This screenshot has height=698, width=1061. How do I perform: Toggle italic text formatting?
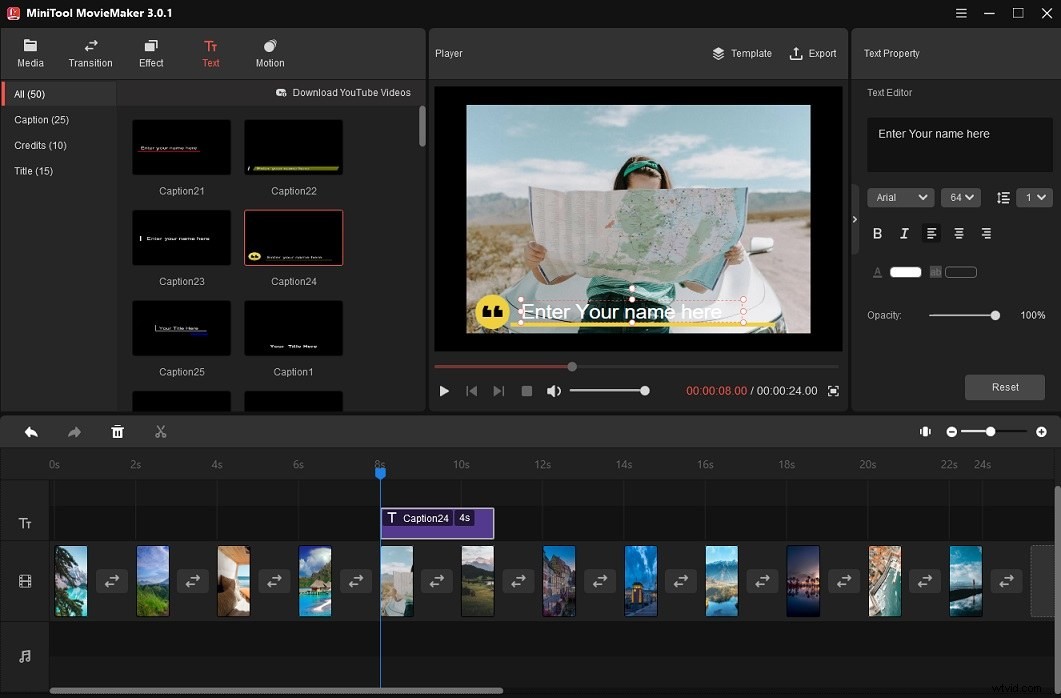(x=904, y=233)
